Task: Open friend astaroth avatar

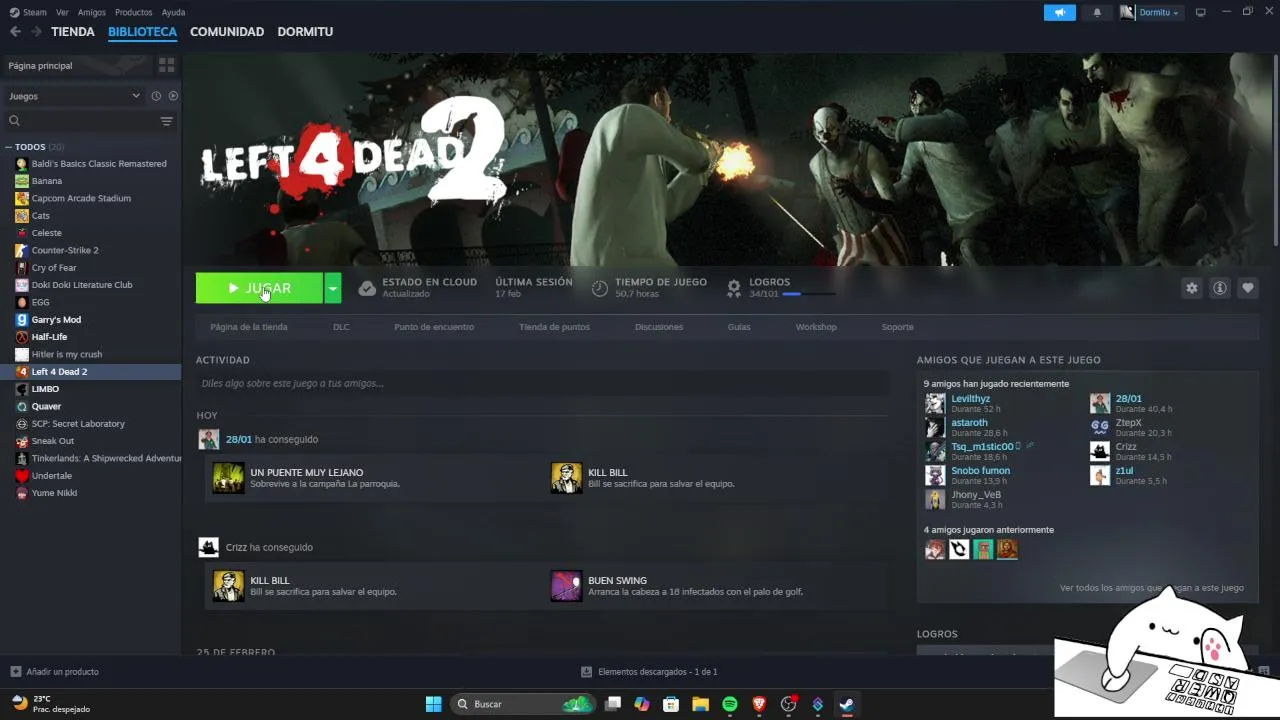Action: [935, 427]
